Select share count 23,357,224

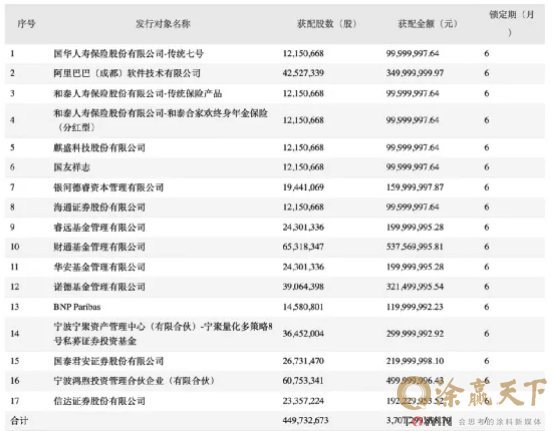(303, 401)
